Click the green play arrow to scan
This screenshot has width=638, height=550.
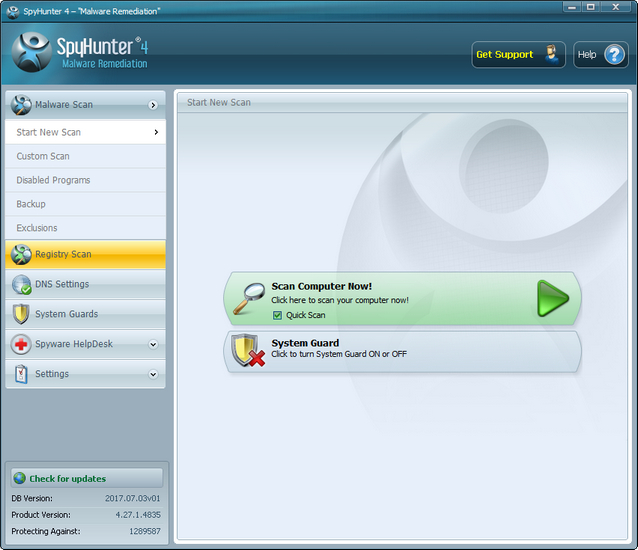(553, 299)
